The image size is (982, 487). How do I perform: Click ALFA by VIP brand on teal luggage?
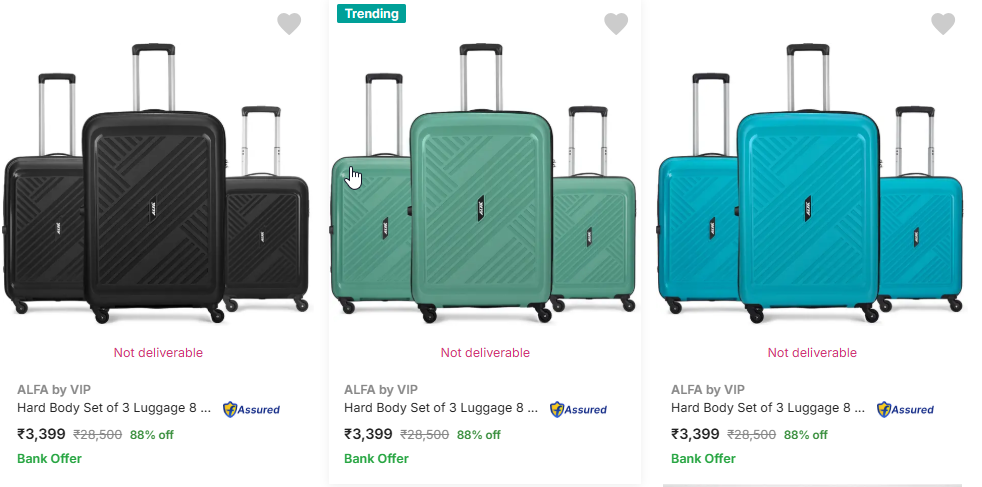tap(707, 389)
